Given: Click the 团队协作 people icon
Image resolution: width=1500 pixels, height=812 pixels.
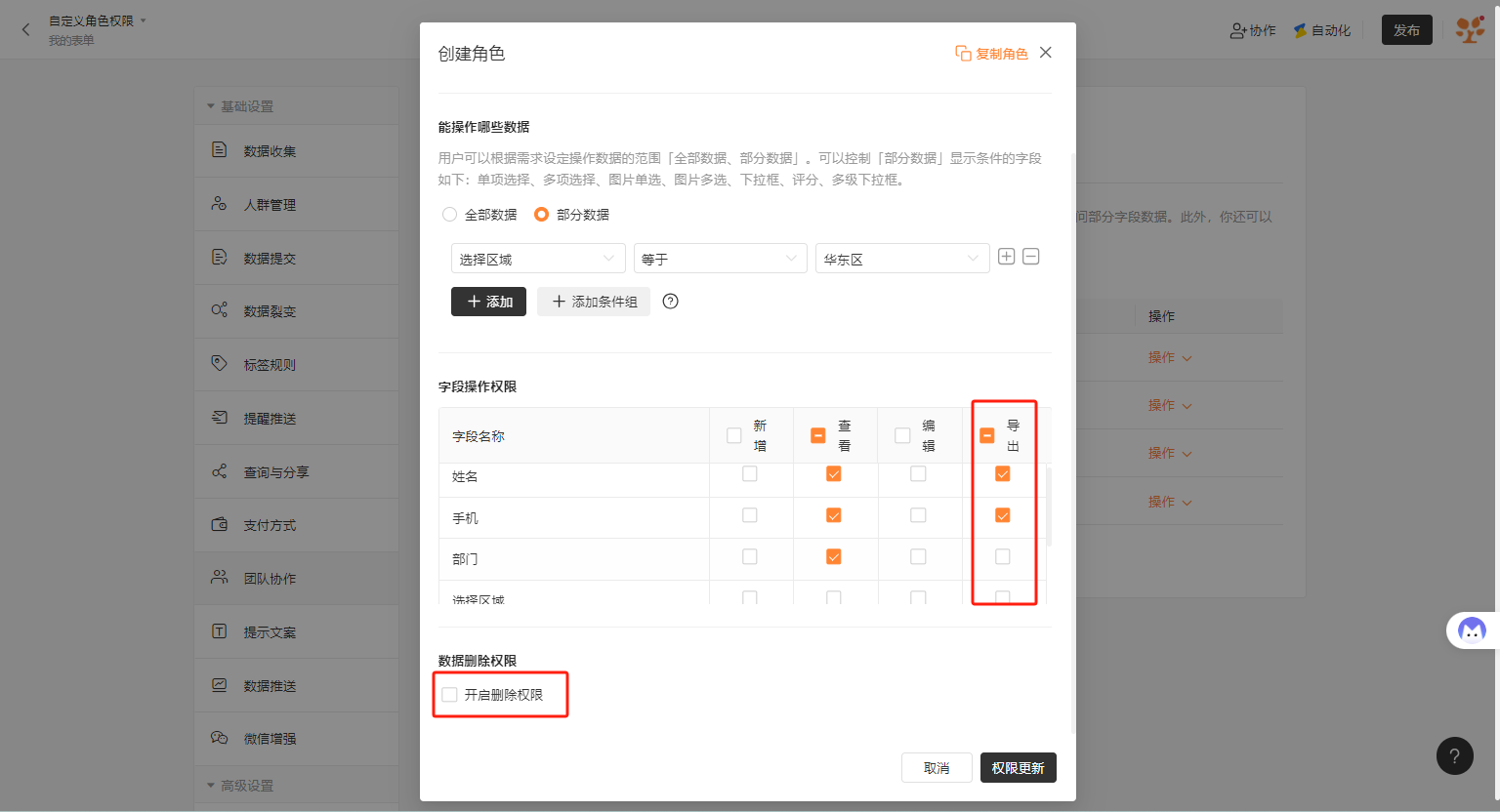Looking at the screenshot, I should [x=220, y=578].
